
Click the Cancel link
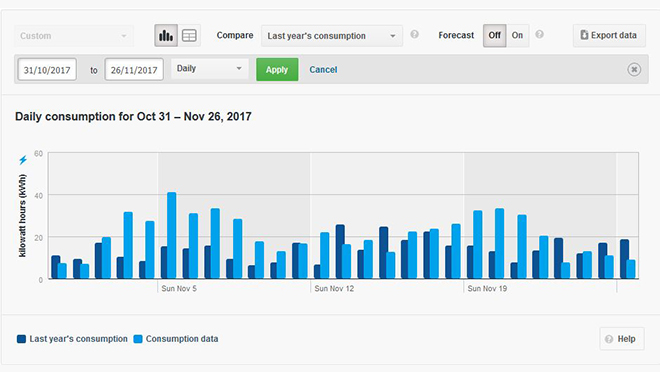tap(323, 70)
